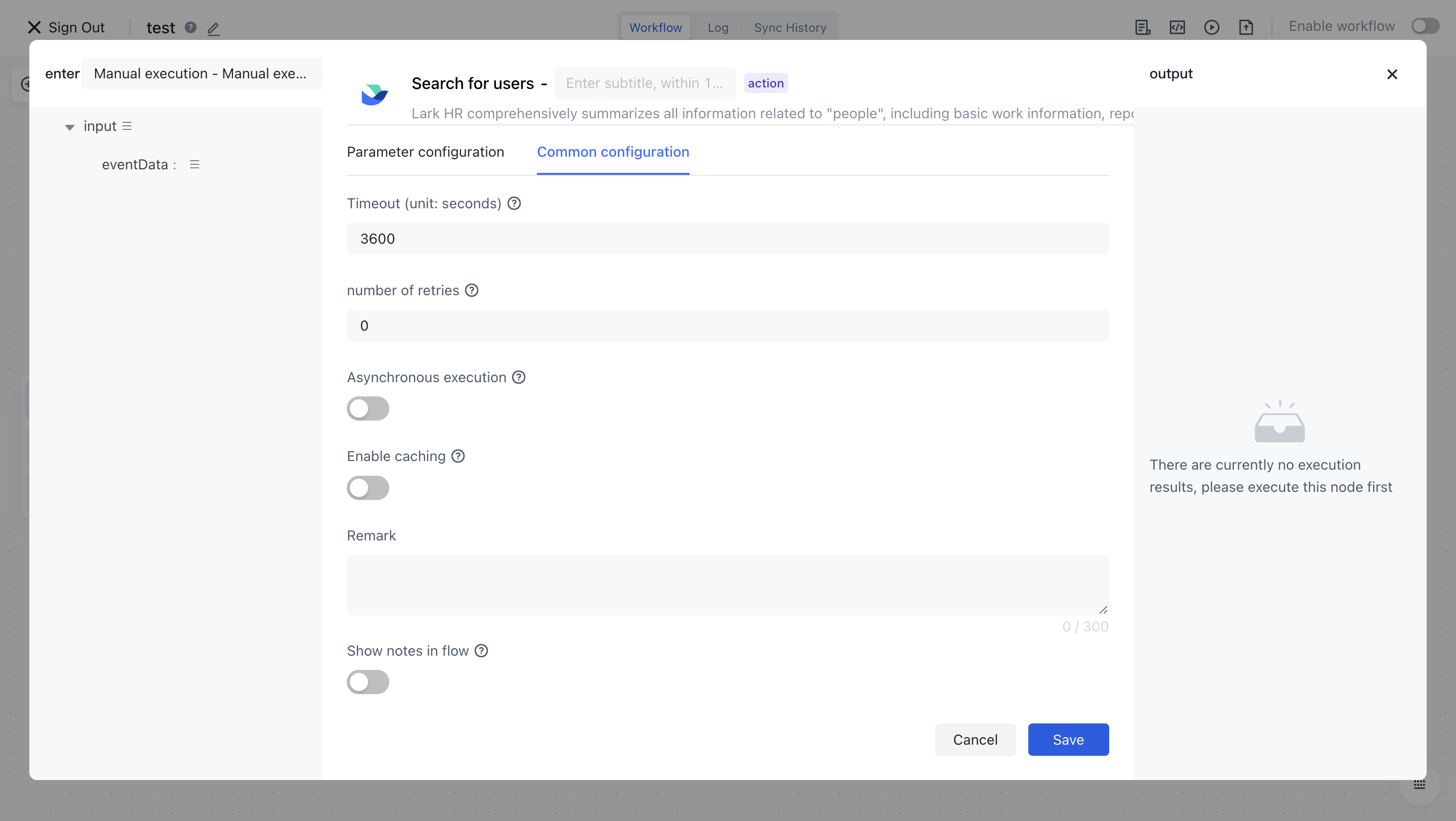Image resolution: width=1456 pixels, height=821 pixels.
Task: Open the list menu next to input
Action: coord(127,126)
